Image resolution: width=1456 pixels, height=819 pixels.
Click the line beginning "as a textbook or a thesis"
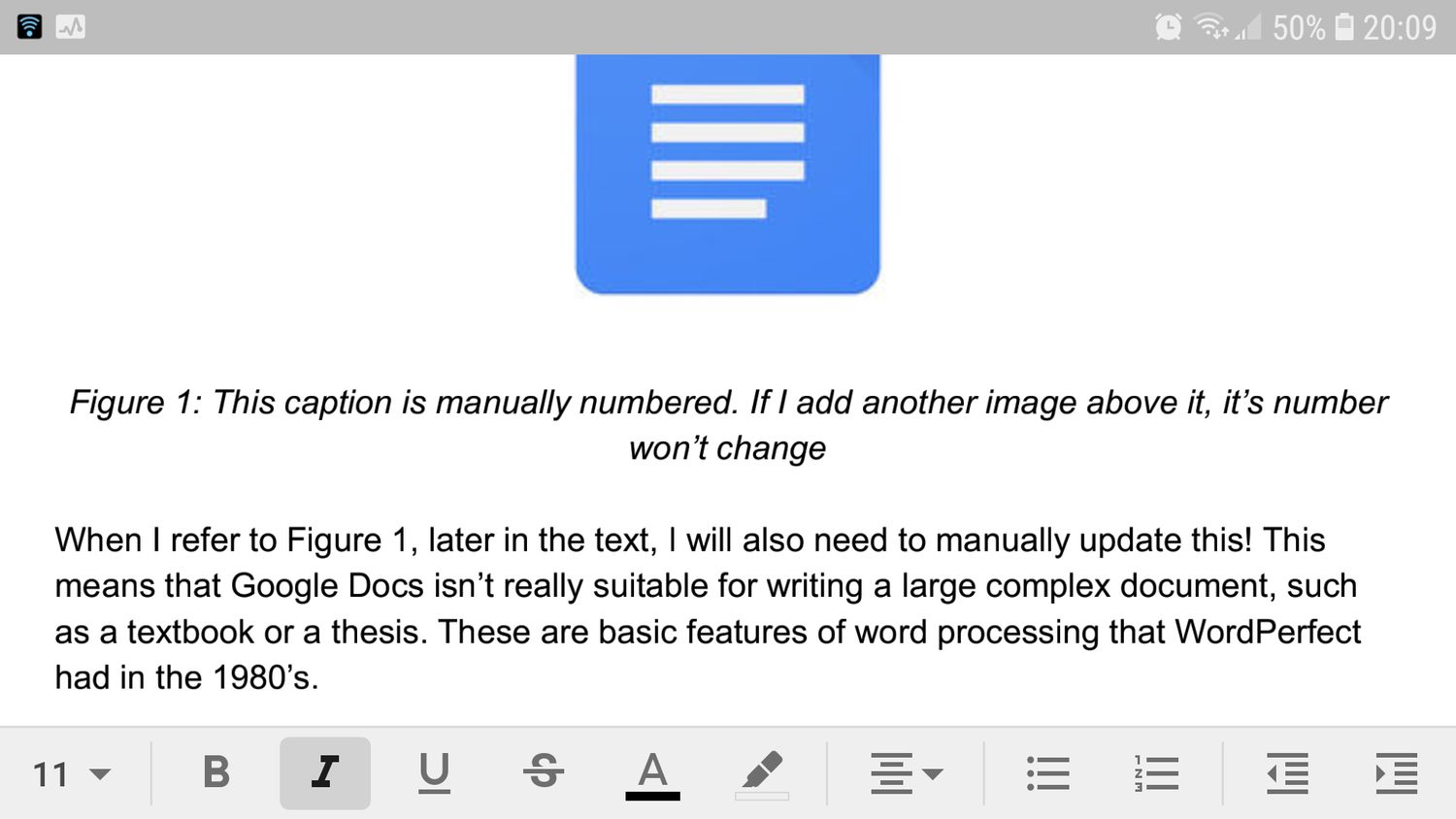coord(708,632)
